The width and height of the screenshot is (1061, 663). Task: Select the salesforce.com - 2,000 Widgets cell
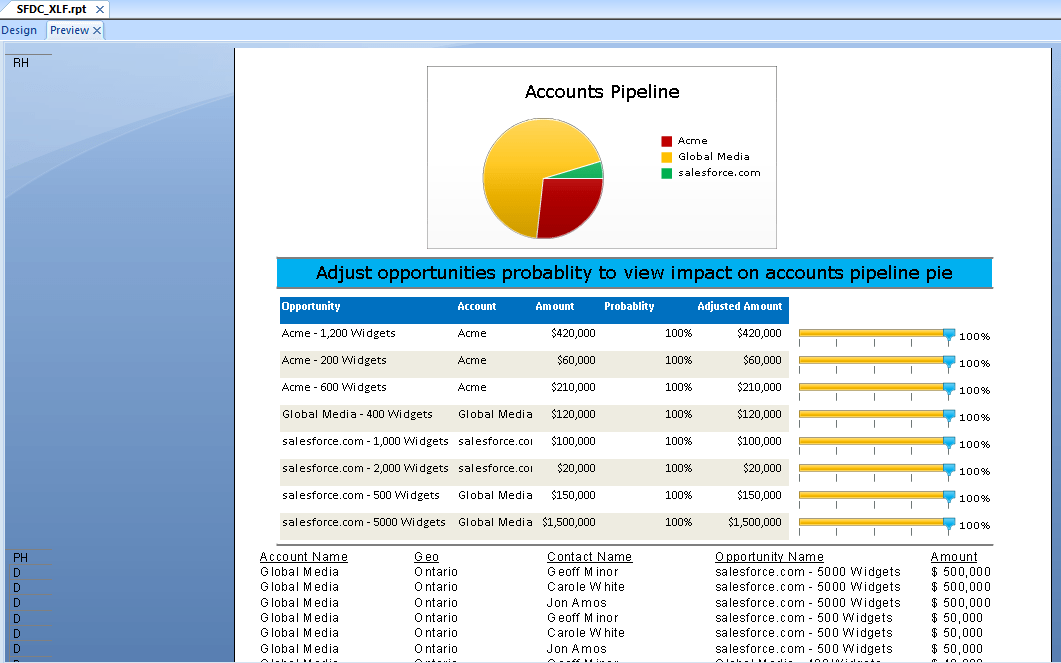point(365,469)
